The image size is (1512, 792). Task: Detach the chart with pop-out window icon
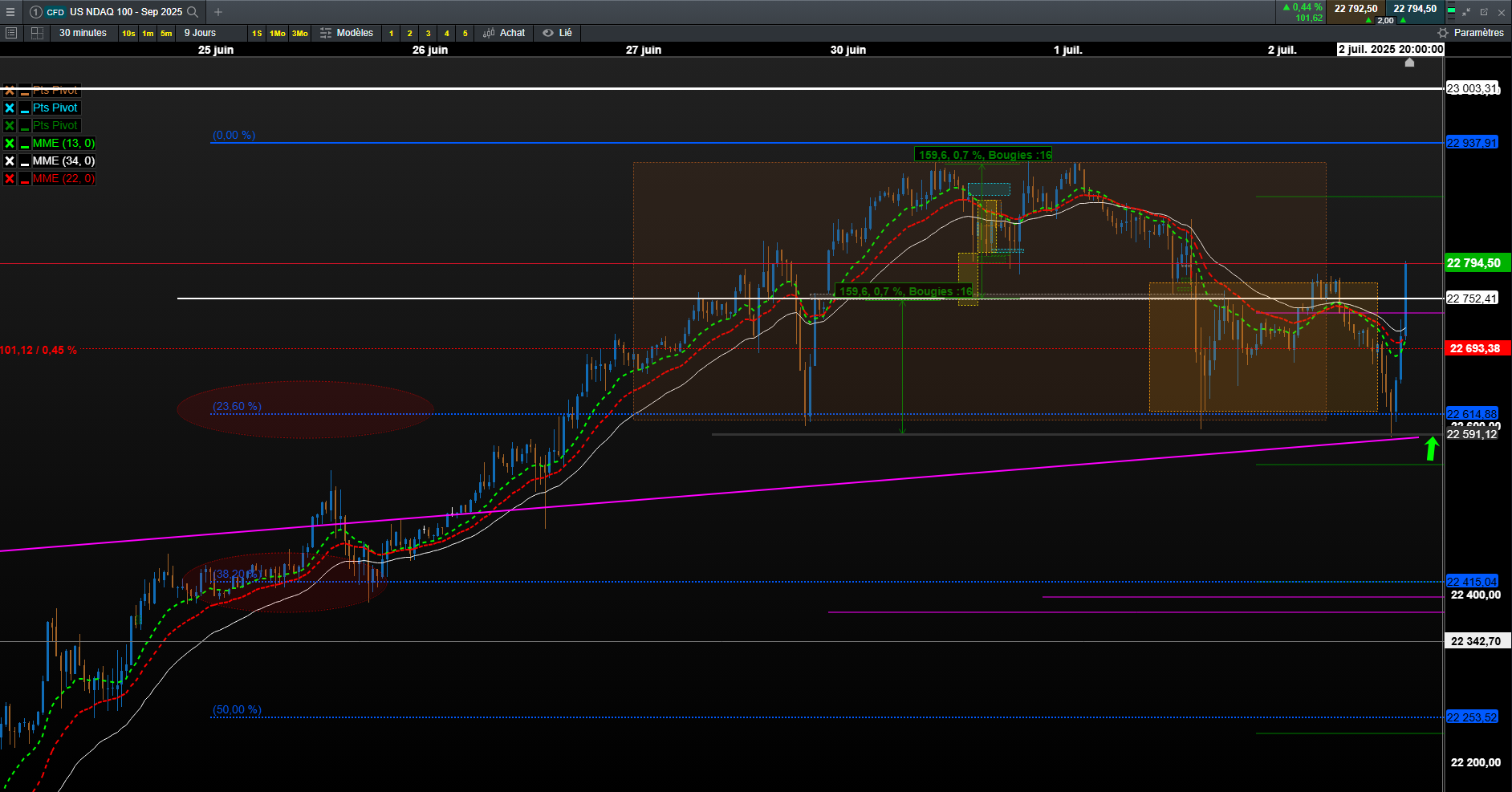point(1484,12)
